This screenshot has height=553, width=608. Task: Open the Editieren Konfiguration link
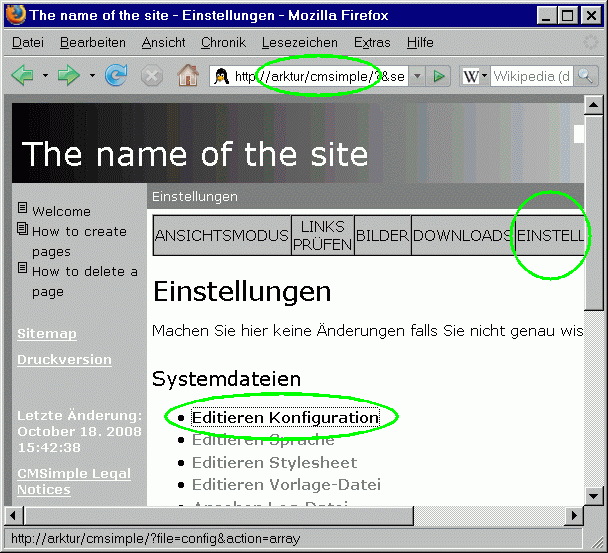tap(285, 418)
